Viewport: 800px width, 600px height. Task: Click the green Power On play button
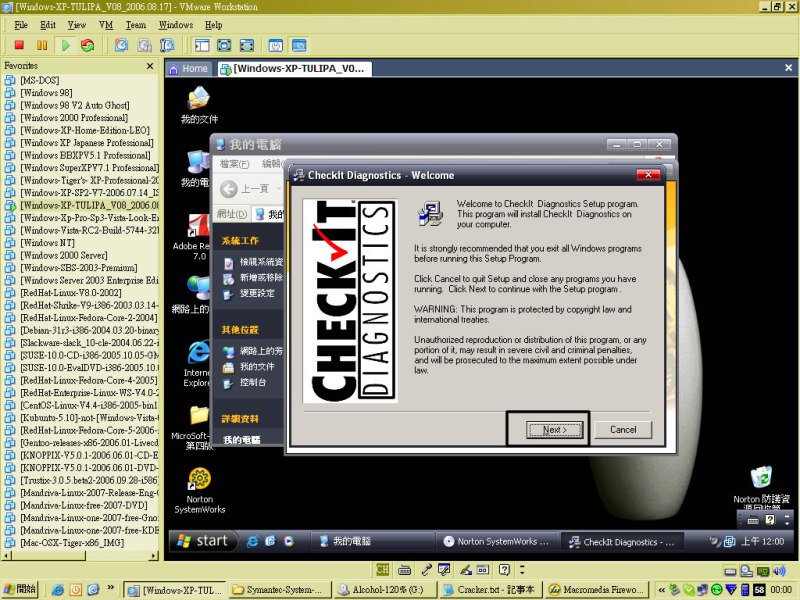(65, 45)
